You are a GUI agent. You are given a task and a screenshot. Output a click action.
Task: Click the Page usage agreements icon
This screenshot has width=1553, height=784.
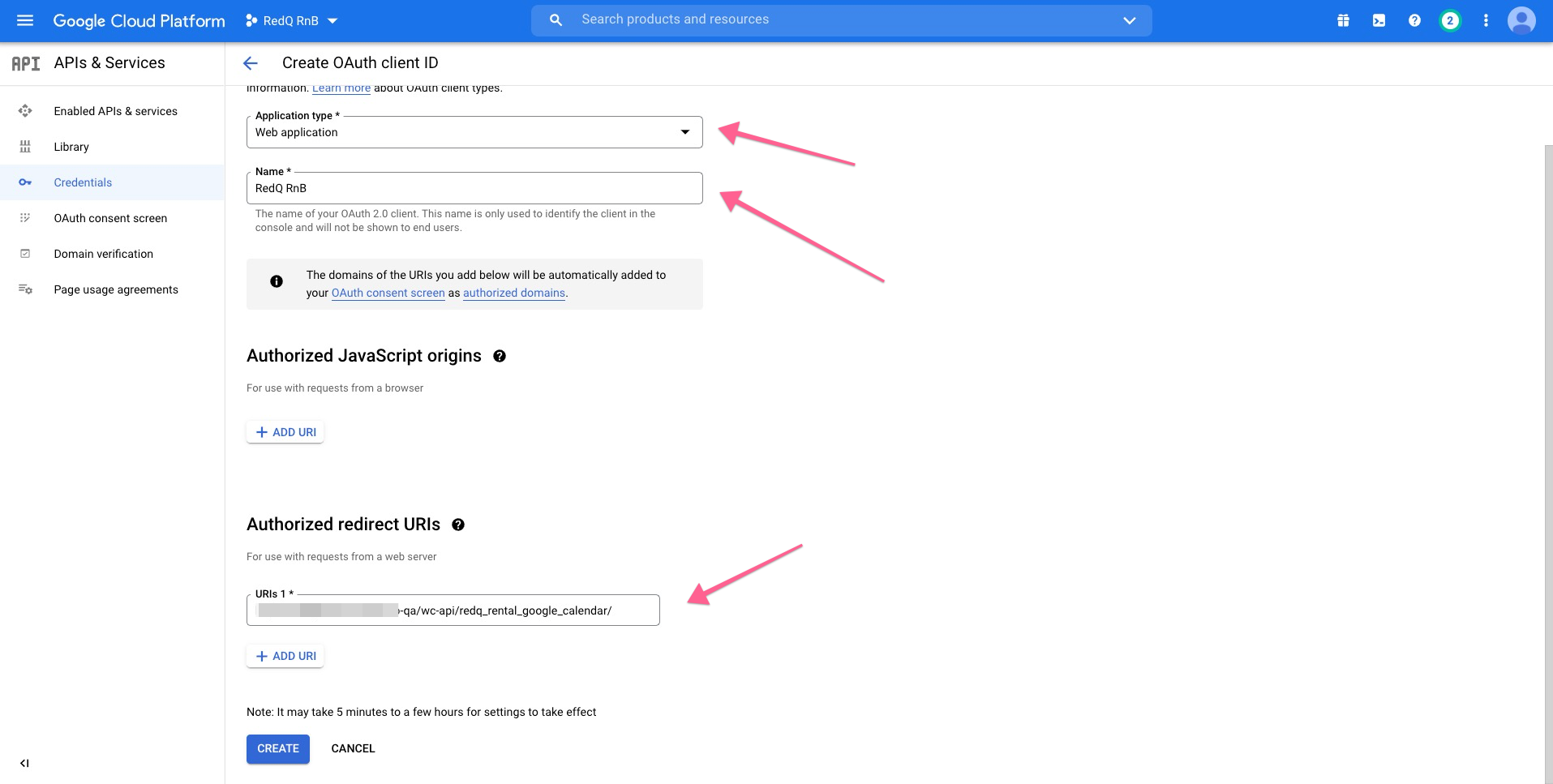coord(25,289)
